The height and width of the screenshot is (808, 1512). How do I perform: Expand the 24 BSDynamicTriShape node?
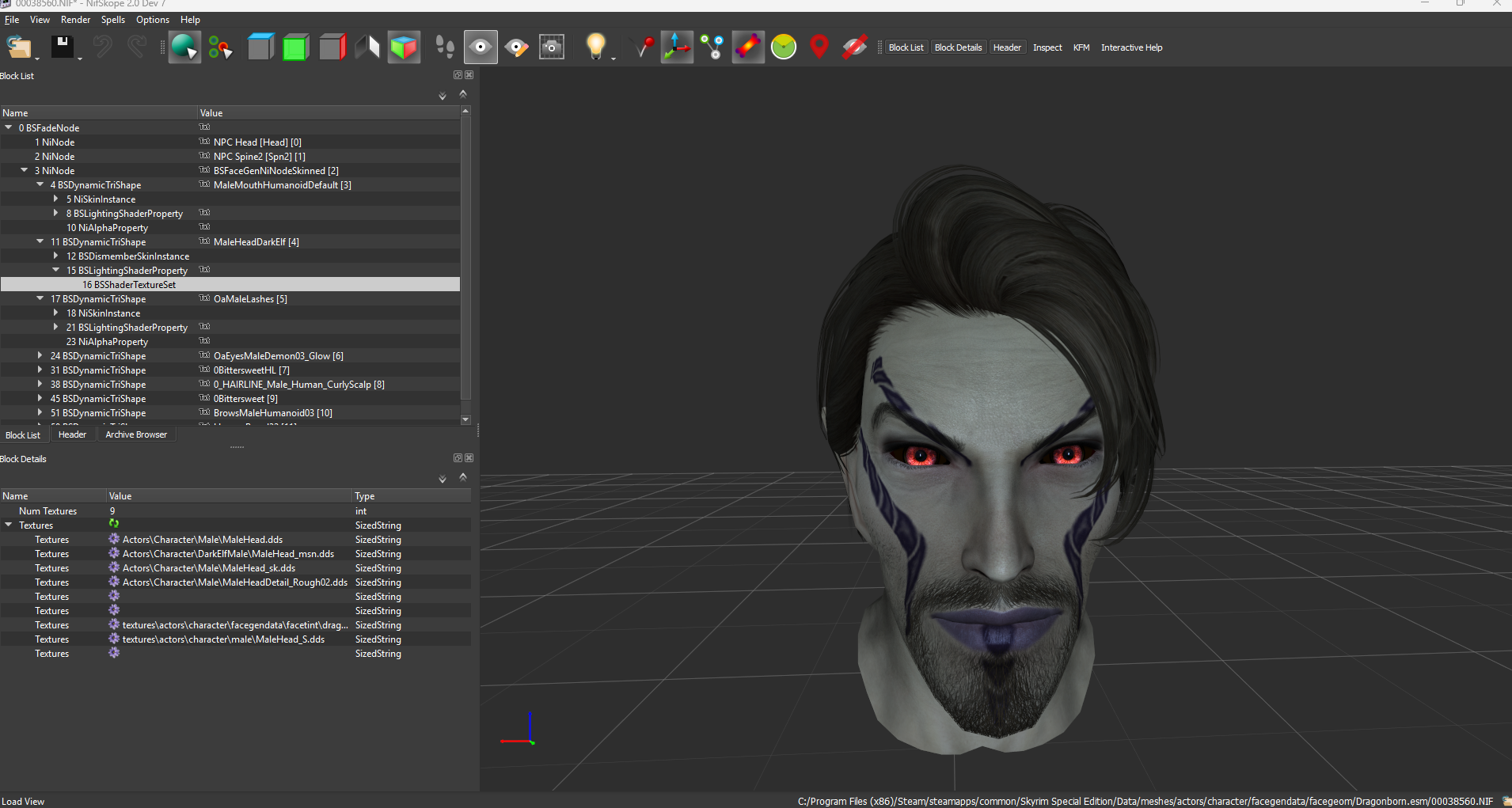click(x=40, y=355)
